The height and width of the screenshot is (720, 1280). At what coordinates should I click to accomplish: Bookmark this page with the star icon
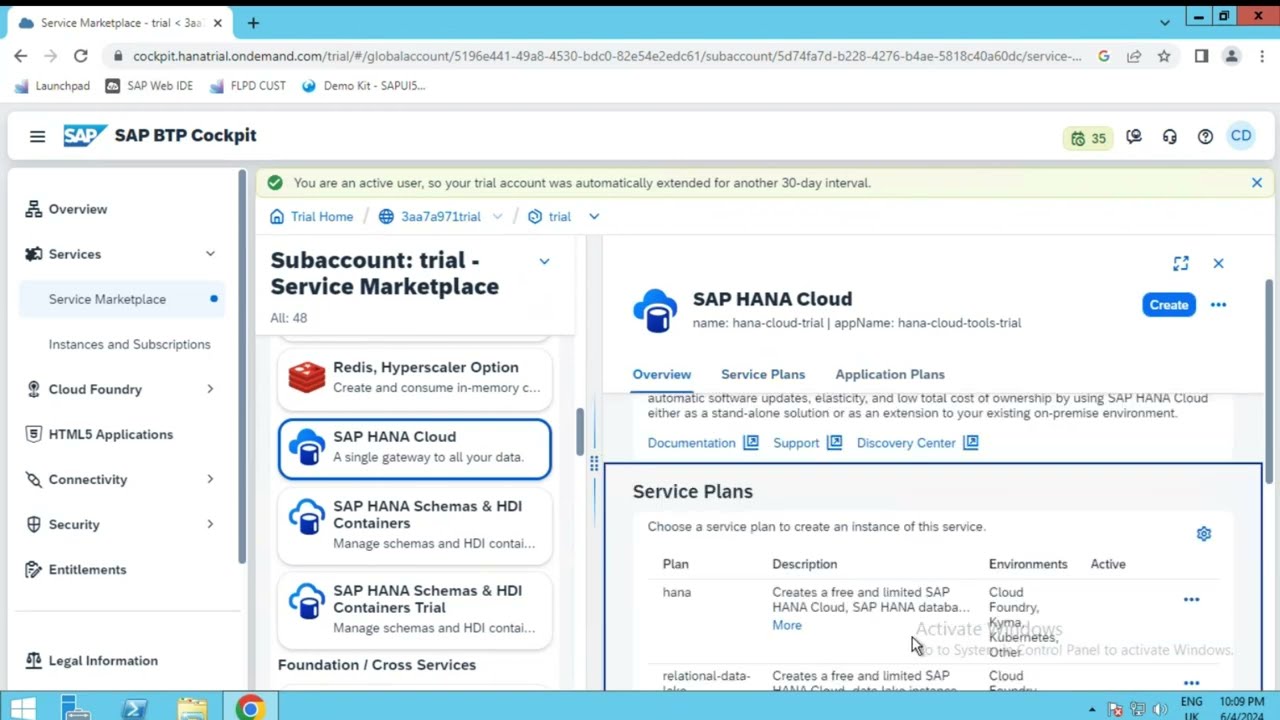[1164, 56]
